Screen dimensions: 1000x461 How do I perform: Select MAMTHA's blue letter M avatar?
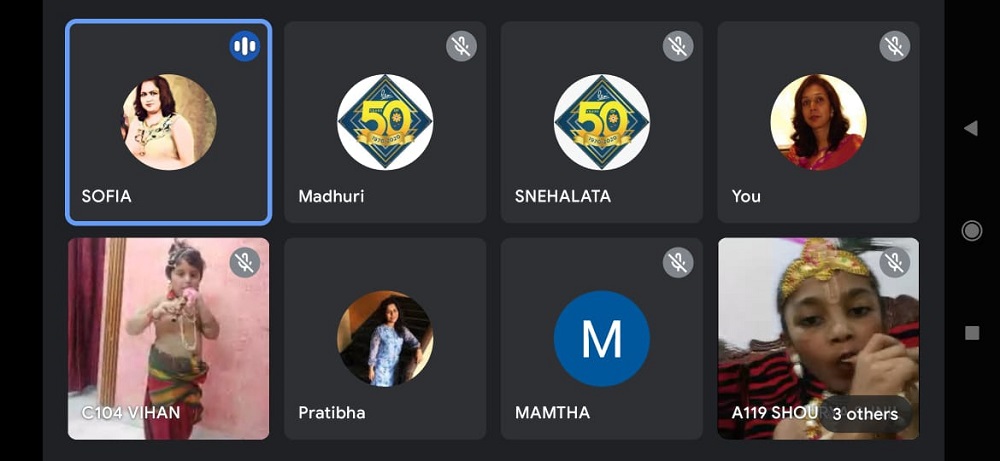point(601,339)
